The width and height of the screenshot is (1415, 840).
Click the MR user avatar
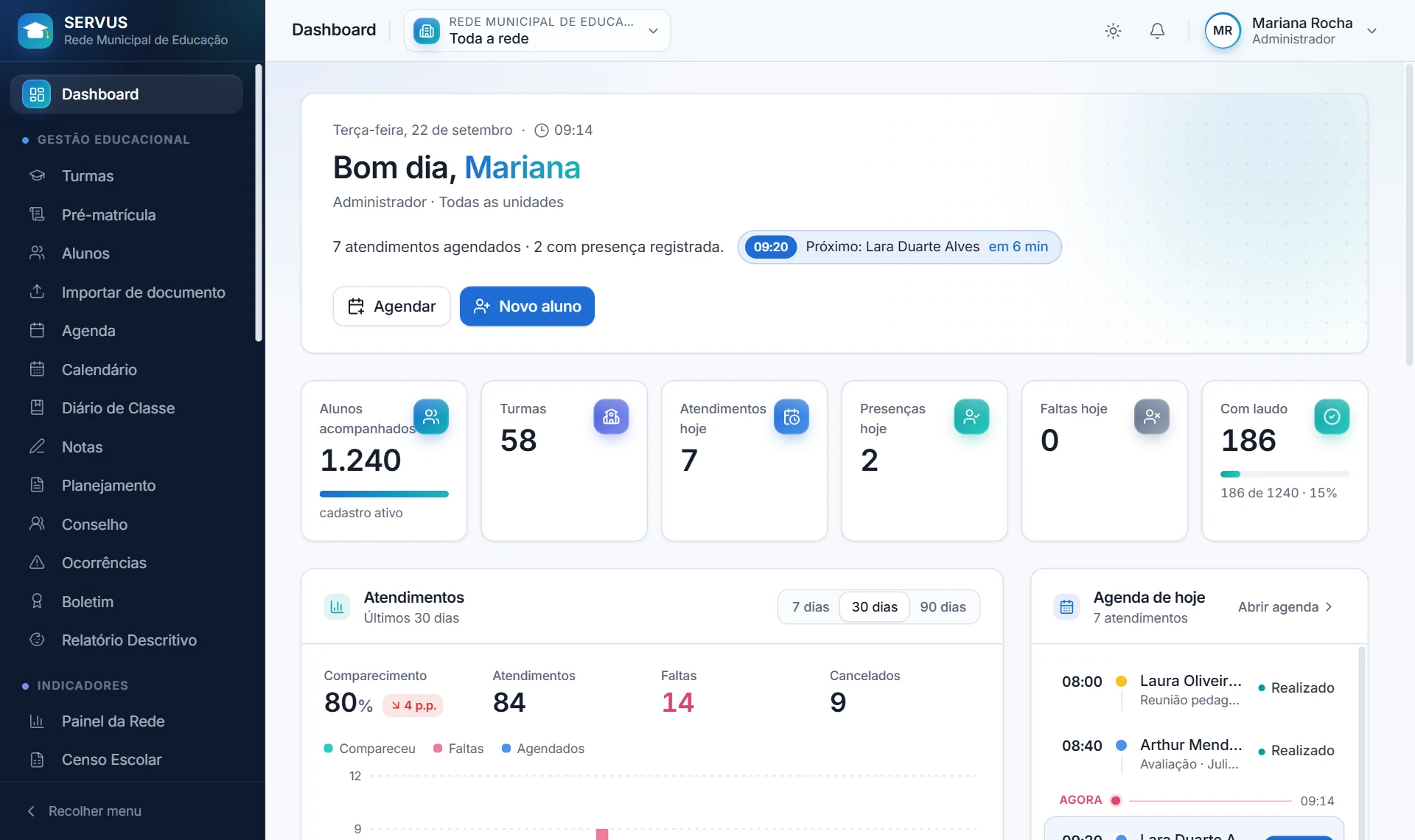click(1222, 30)
